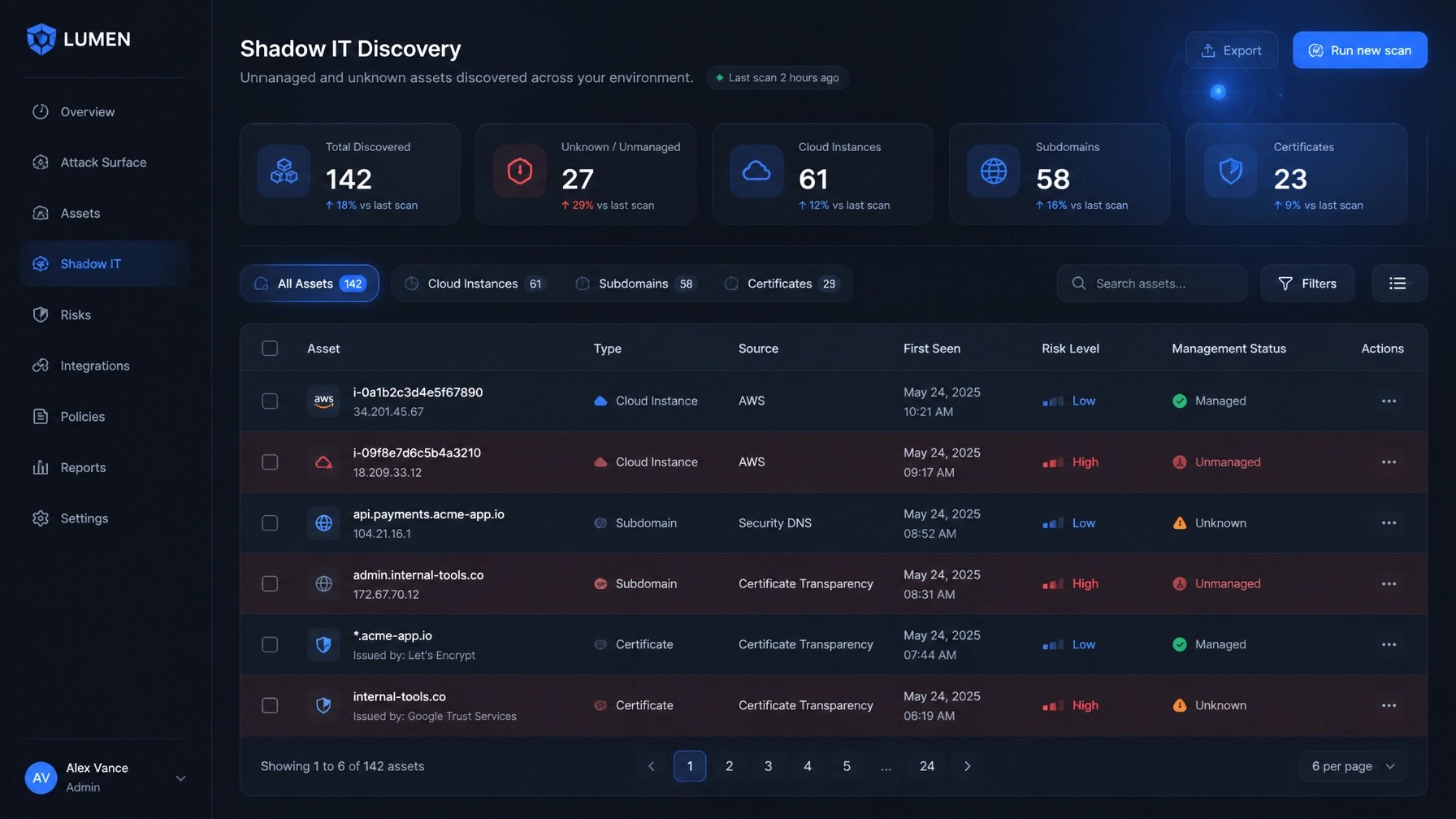This screenshot has height=819, width=1456.
Task: Check the admin.internal-tools.co row checkbox
Action: point(270,584)
